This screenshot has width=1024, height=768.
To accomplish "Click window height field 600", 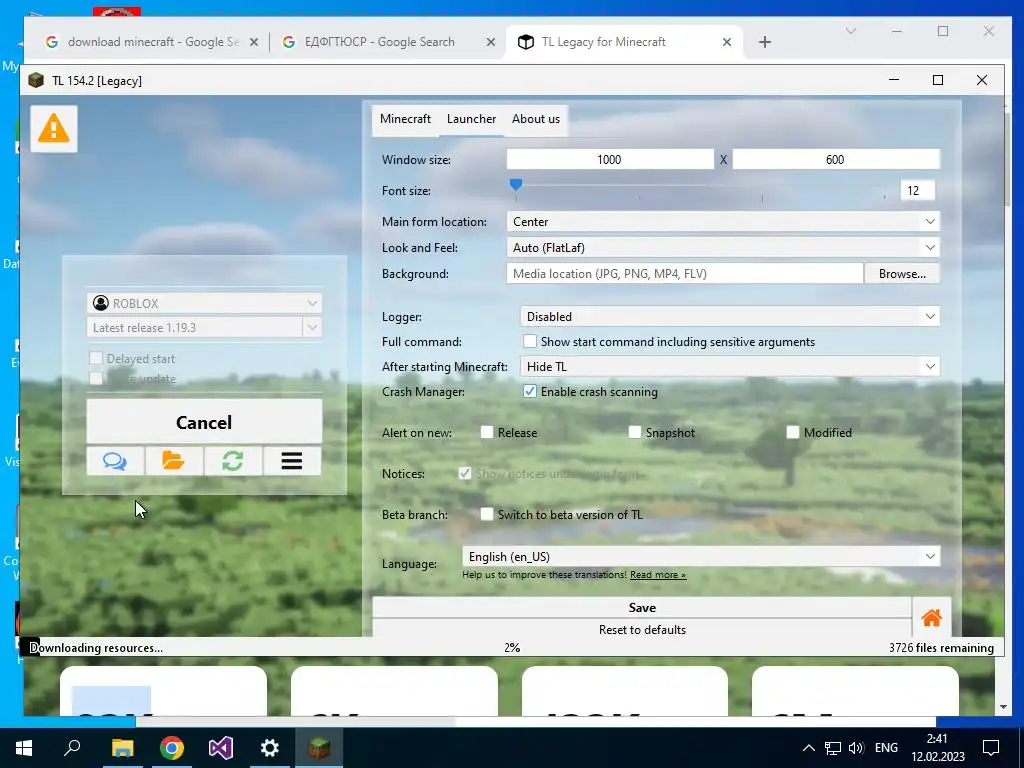I will pyautogui.click(x=835, y=159).
